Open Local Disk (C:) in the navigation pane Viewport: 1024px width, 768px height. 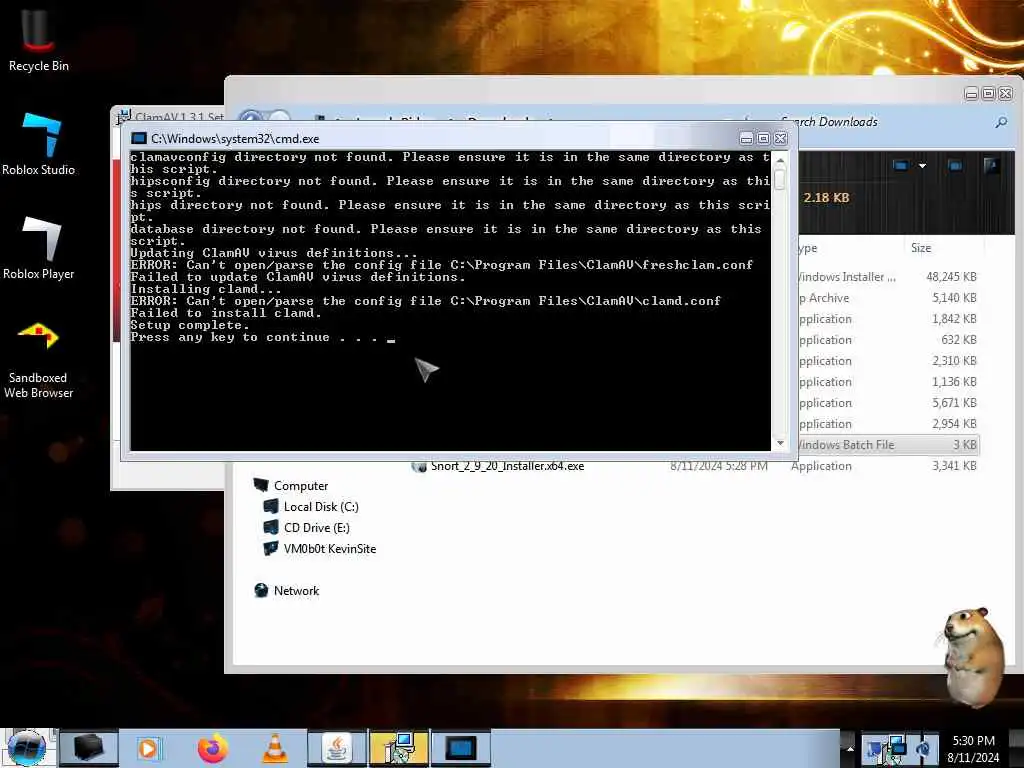pyautogui.click(x=311, y=507)
